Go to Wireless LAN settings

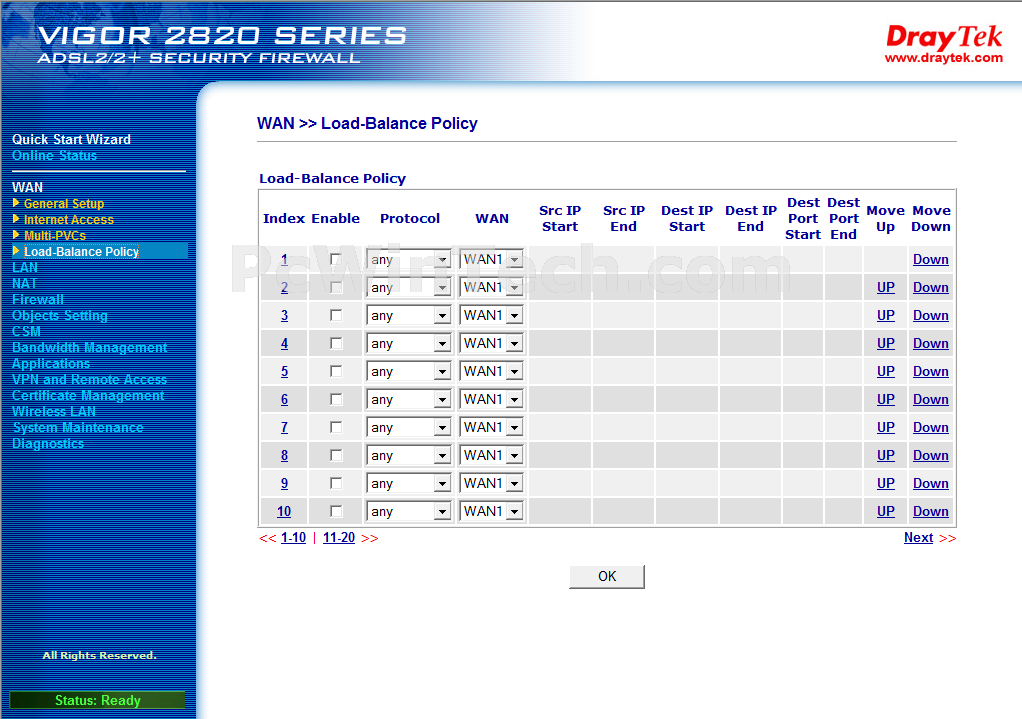[x=53, y=411]
